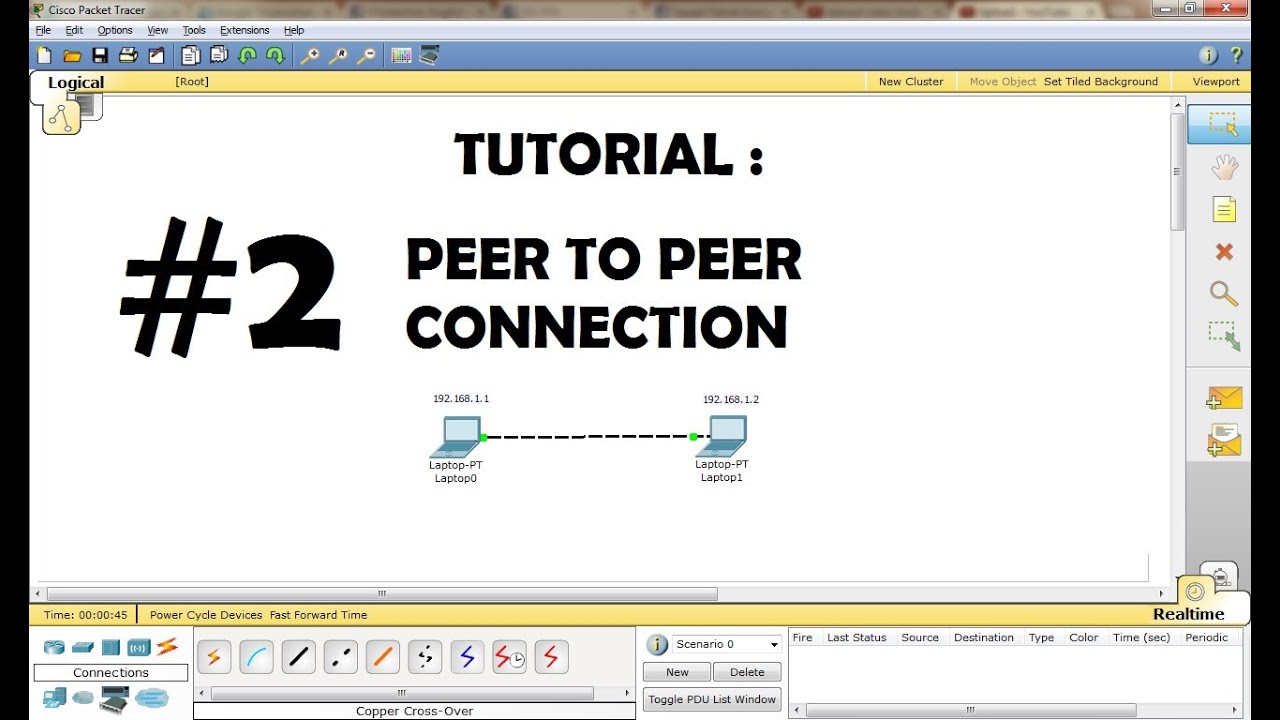This screenshot has width=1280, height=720.
Task: Choose the dashed Copper Cross-Over cable
Action: tap(340, 657)
